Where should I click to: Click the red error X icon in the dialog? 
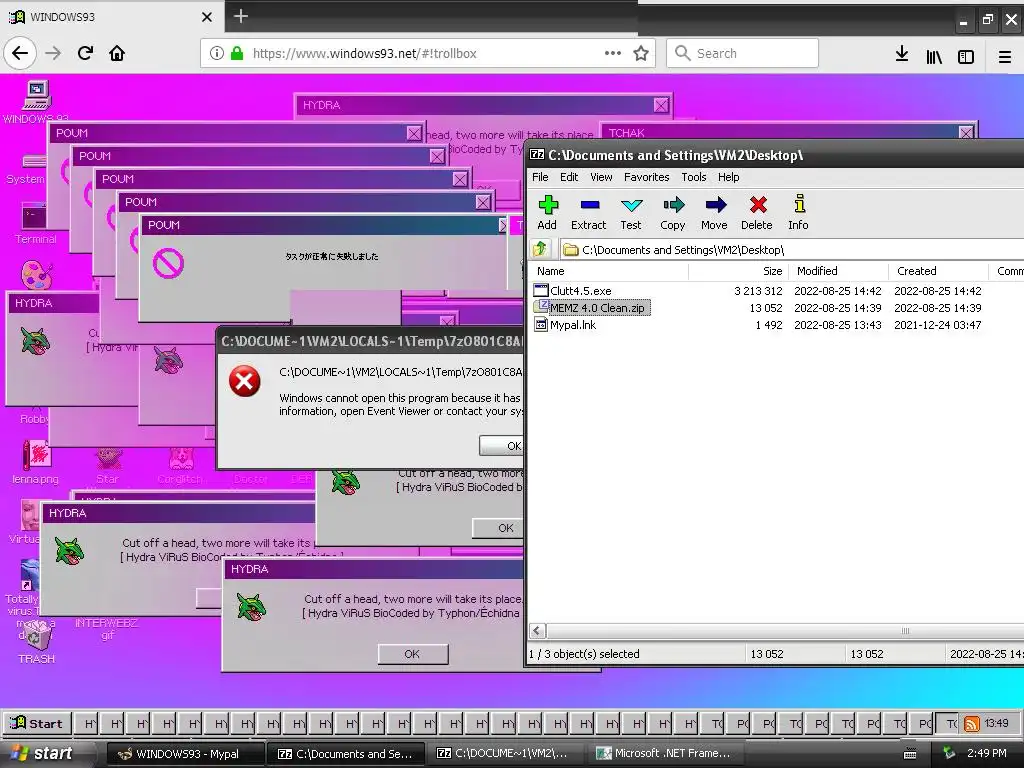(245, 381)
